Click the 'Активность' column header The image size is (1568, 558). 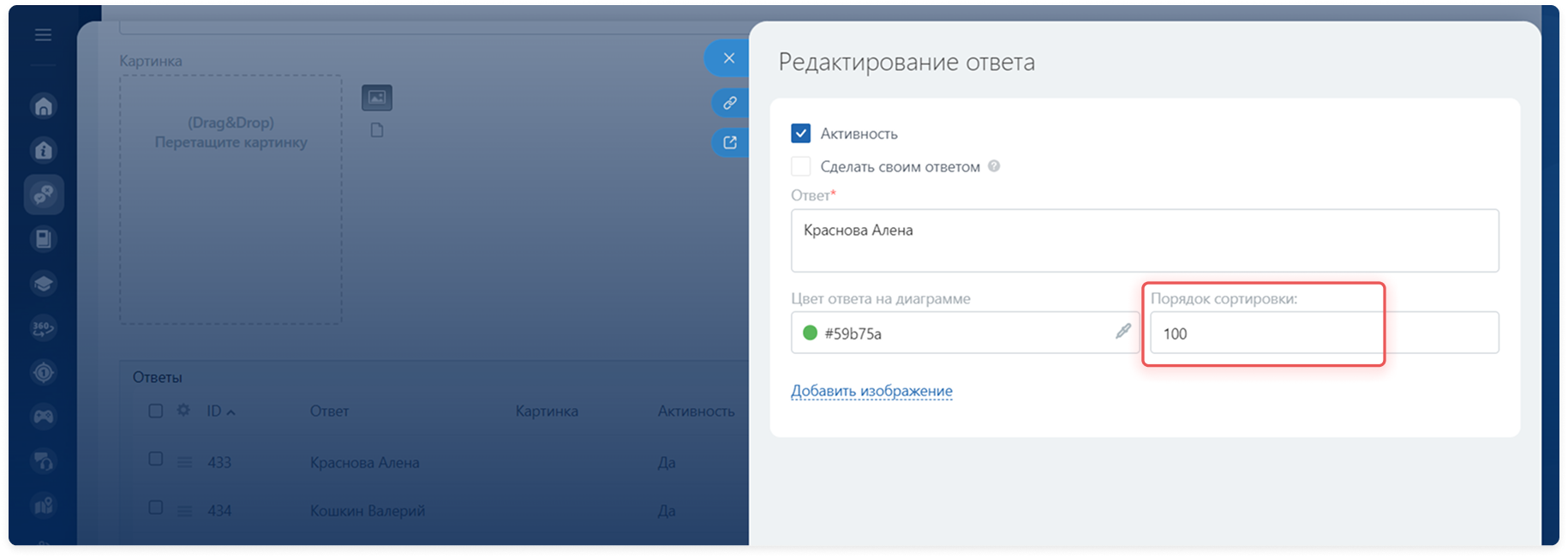[x=696, y=411]
